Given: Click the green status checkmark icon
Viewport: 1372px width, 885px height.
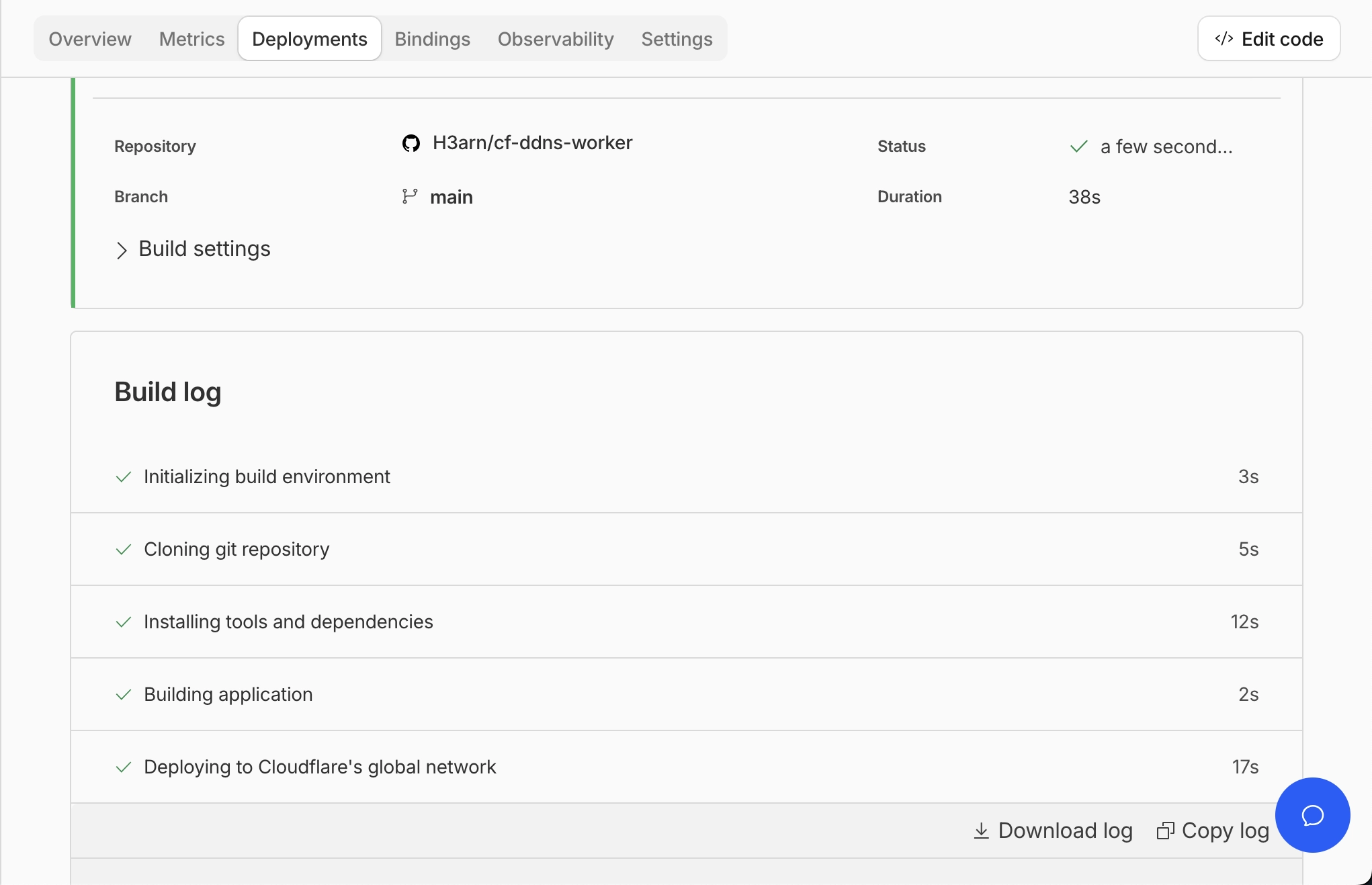Looking at the screenshot, I should [1078, 146].
